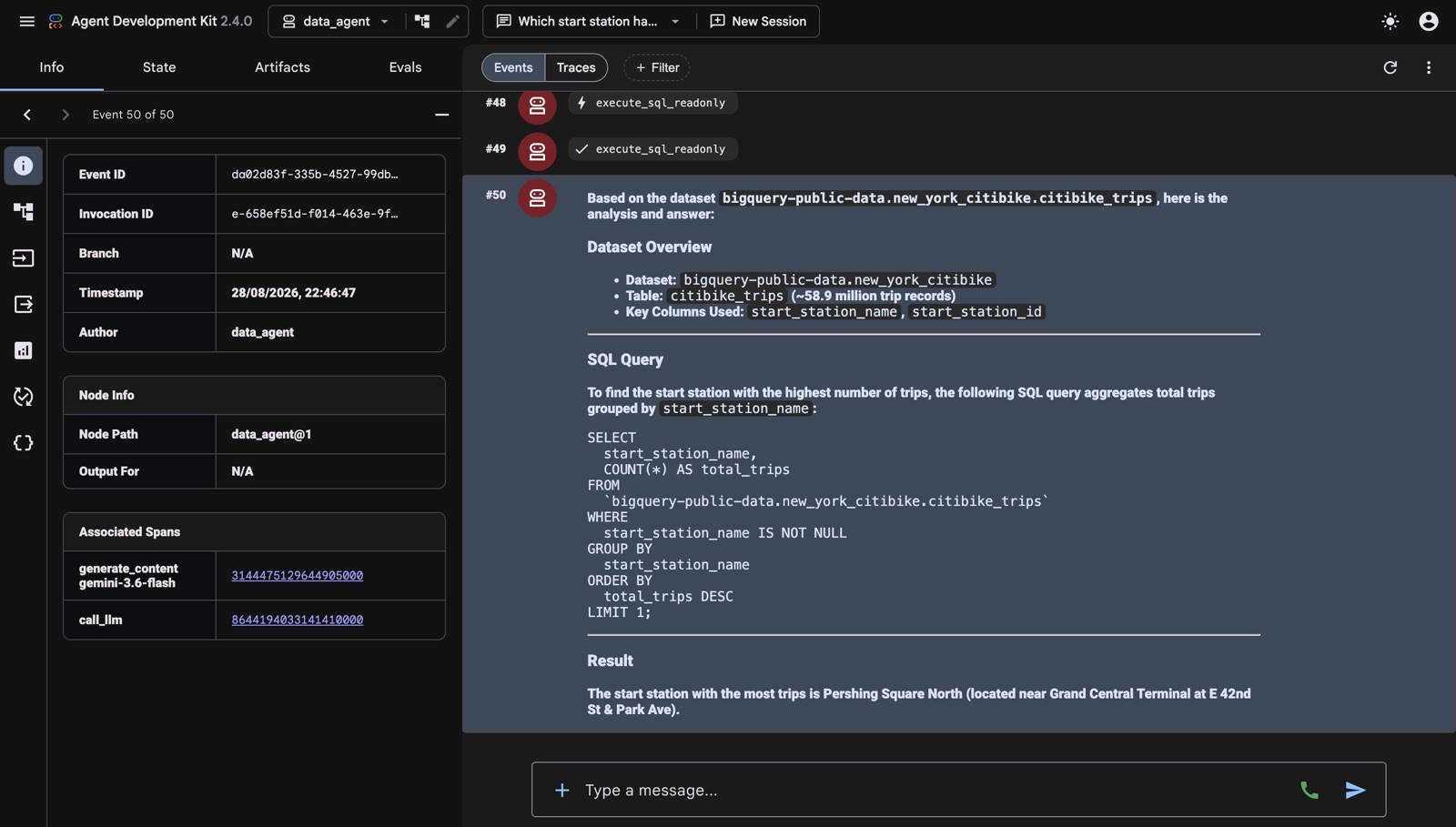Toggle light/dark theme icon
This screenshot has height=827, width=1456.
pyautogui.click(x=1390, y=21)
